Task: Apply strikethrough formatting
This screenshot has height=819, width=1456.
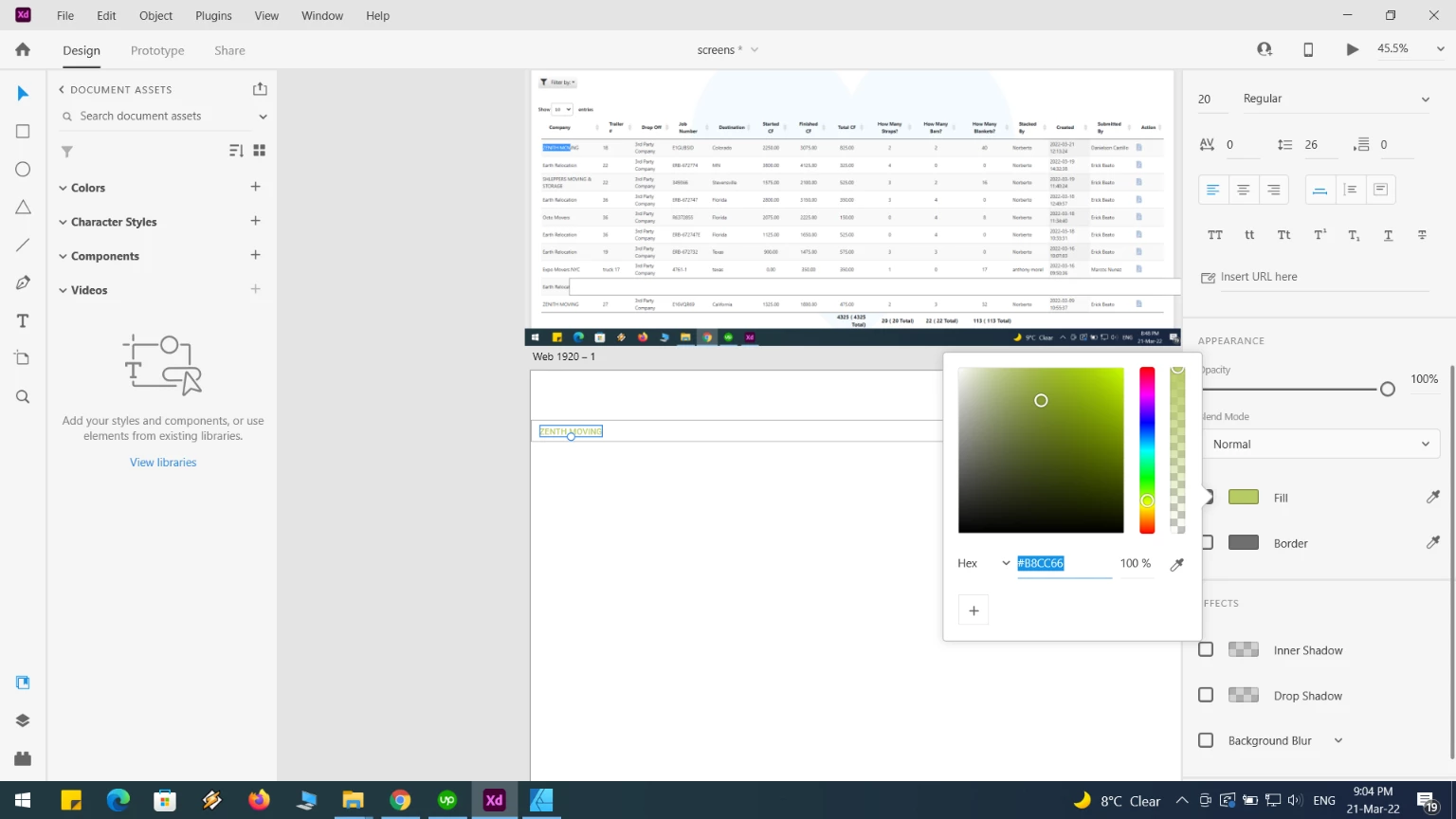Action: pyautogui.click(x=1422, y=235)
